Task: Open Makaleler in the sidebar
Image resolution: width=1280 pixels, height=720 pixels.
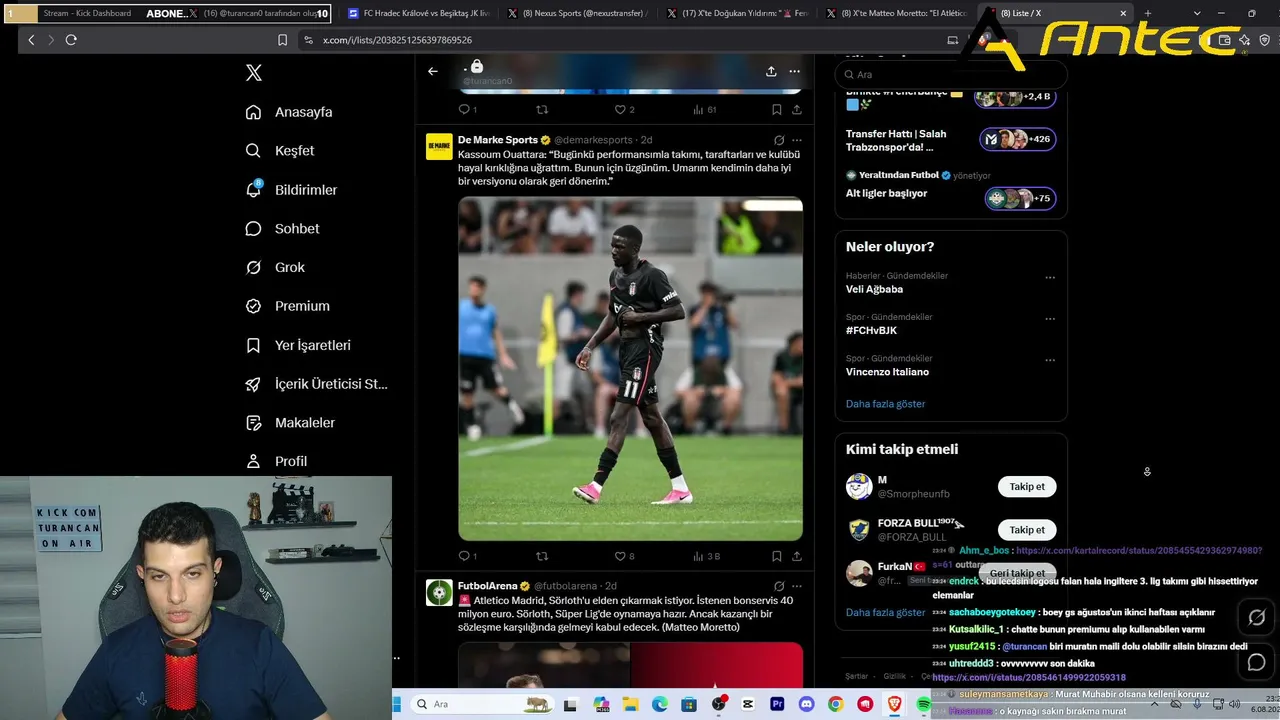Action: pos(290,423)
